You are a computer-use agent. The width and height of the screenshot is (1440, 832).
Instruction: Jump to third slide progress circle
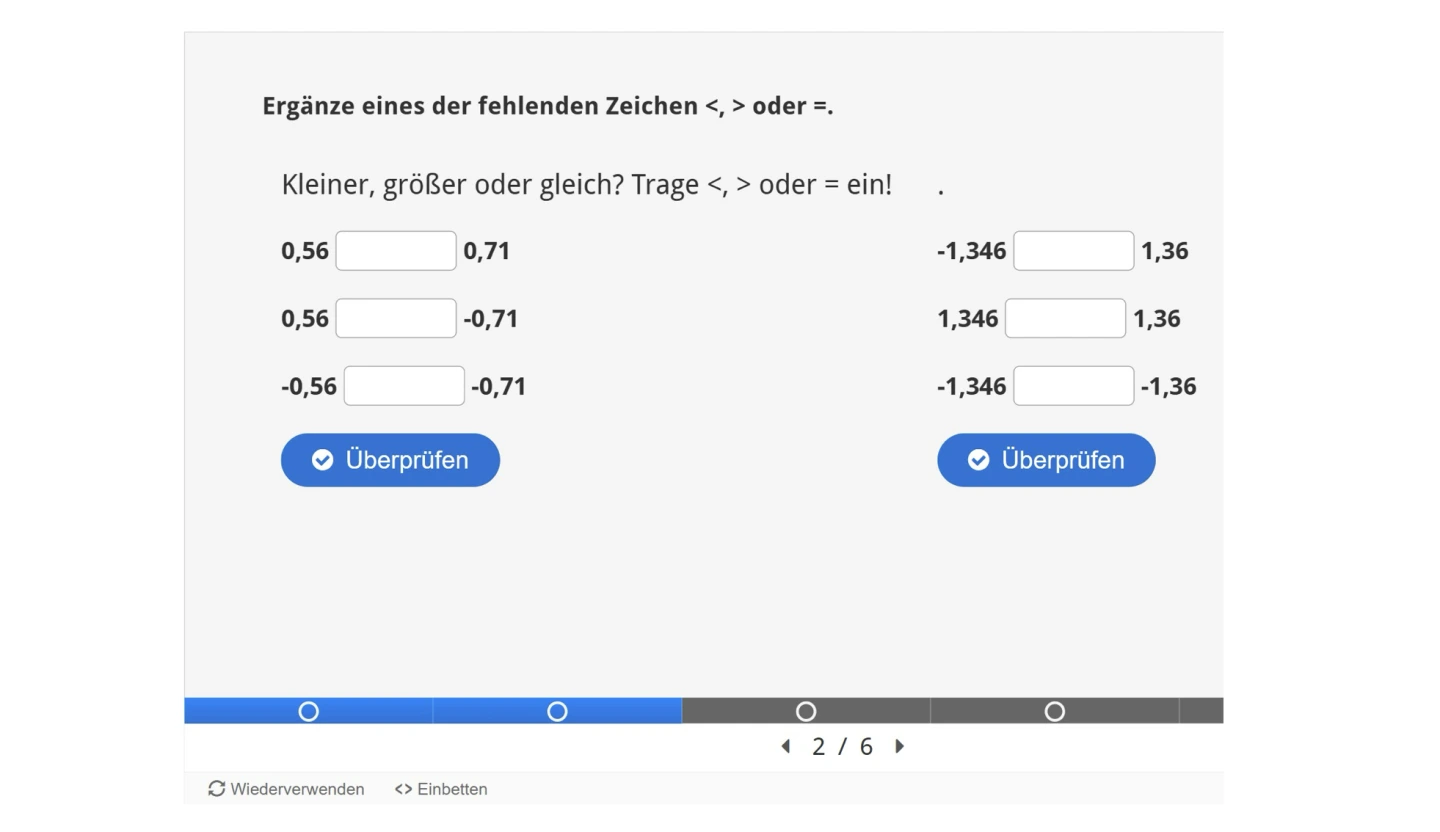pos(806,711)
